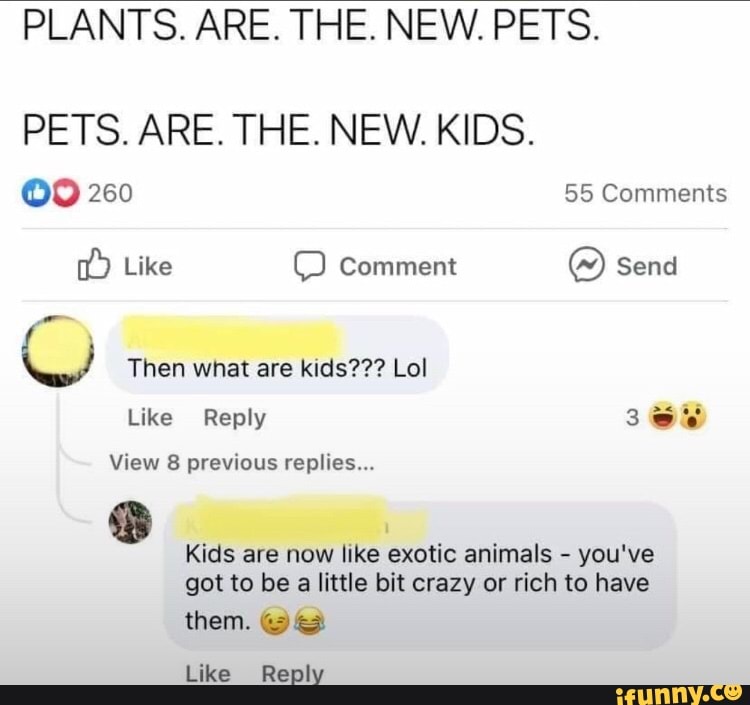This screenshot has width=750, height=705.
Task: Click the thumbs-up Like icon under the post
Action: (94, 264)
